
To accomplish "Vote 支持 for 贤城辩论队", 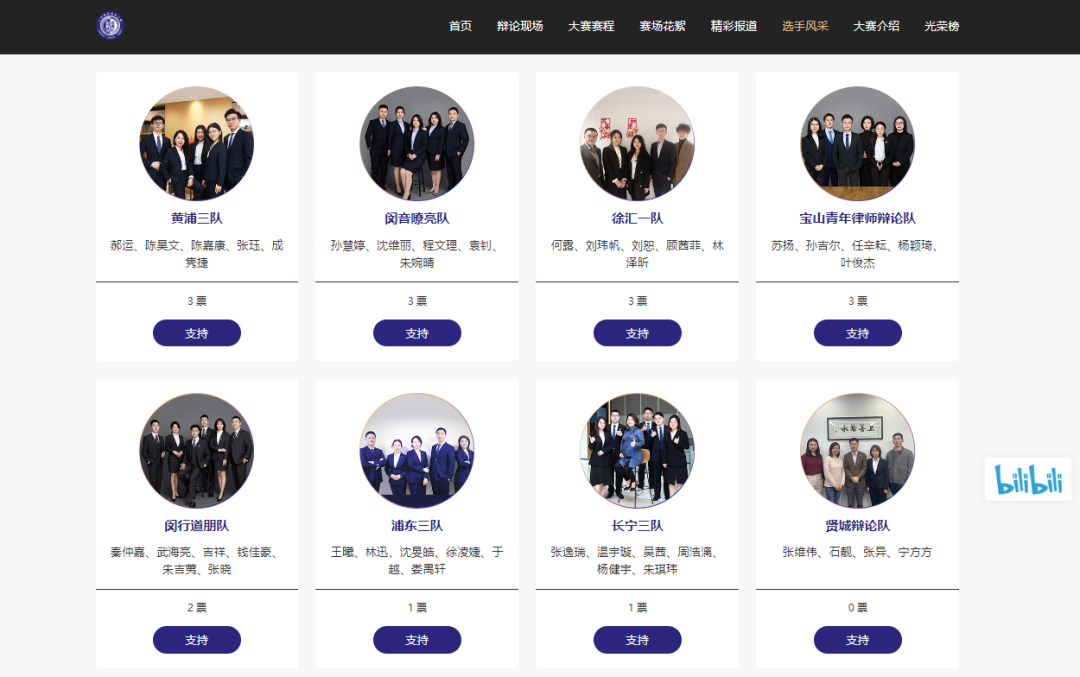I will click(x=858, y=640).
